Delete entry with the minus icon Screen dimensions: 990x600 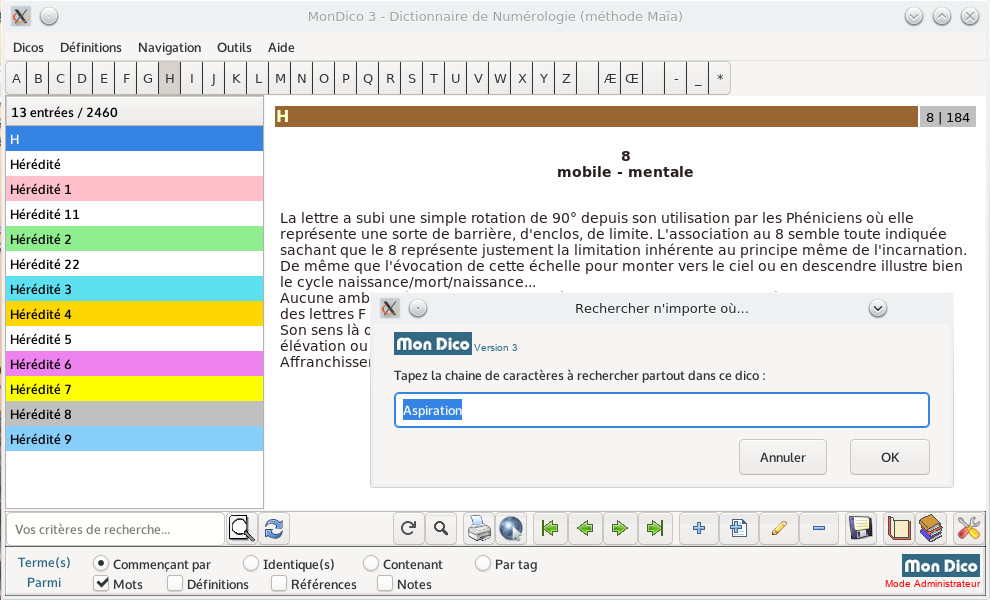tap(819, 528)
